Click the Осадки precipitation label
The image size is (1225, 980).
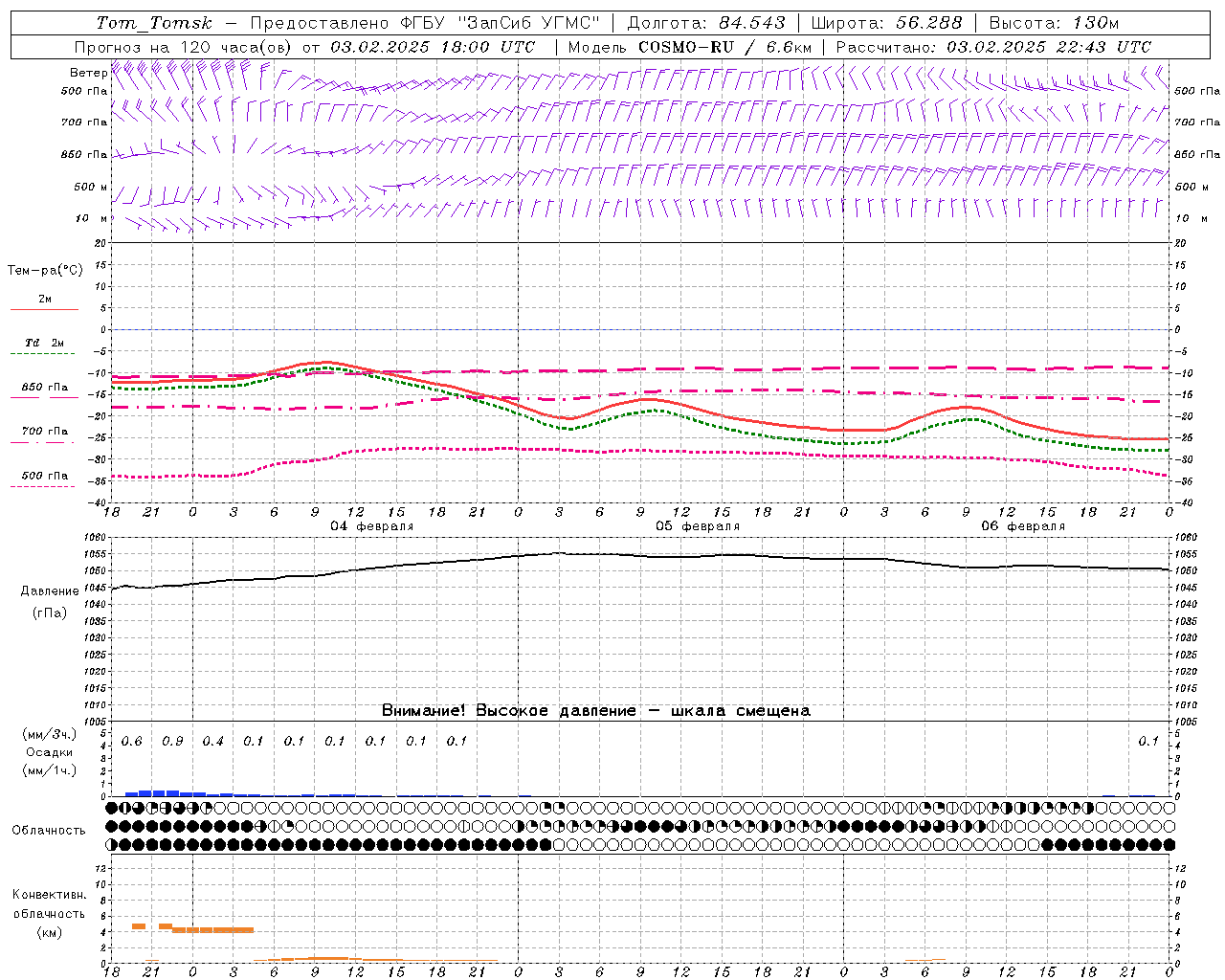point(50,752)
